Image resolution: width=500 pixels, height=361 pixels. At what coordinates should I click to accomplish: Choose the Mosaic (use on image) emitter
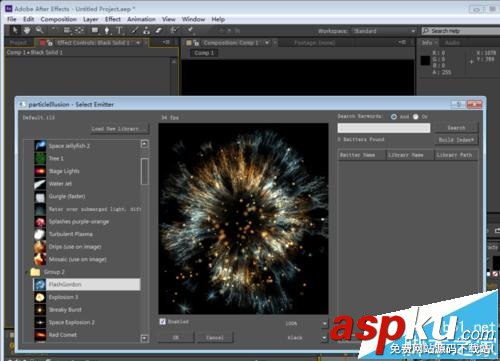pyautogui.click(x=87, y=259)
